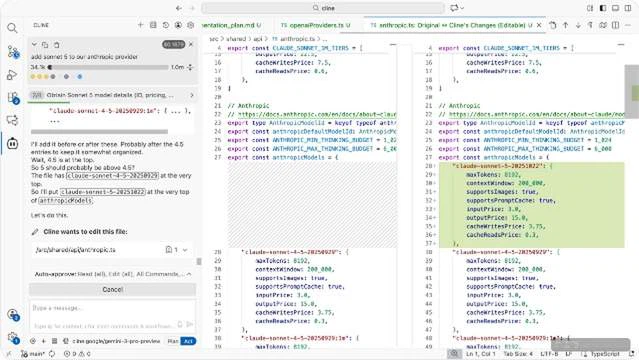Click the first yellow dot in task timeline

33,76
